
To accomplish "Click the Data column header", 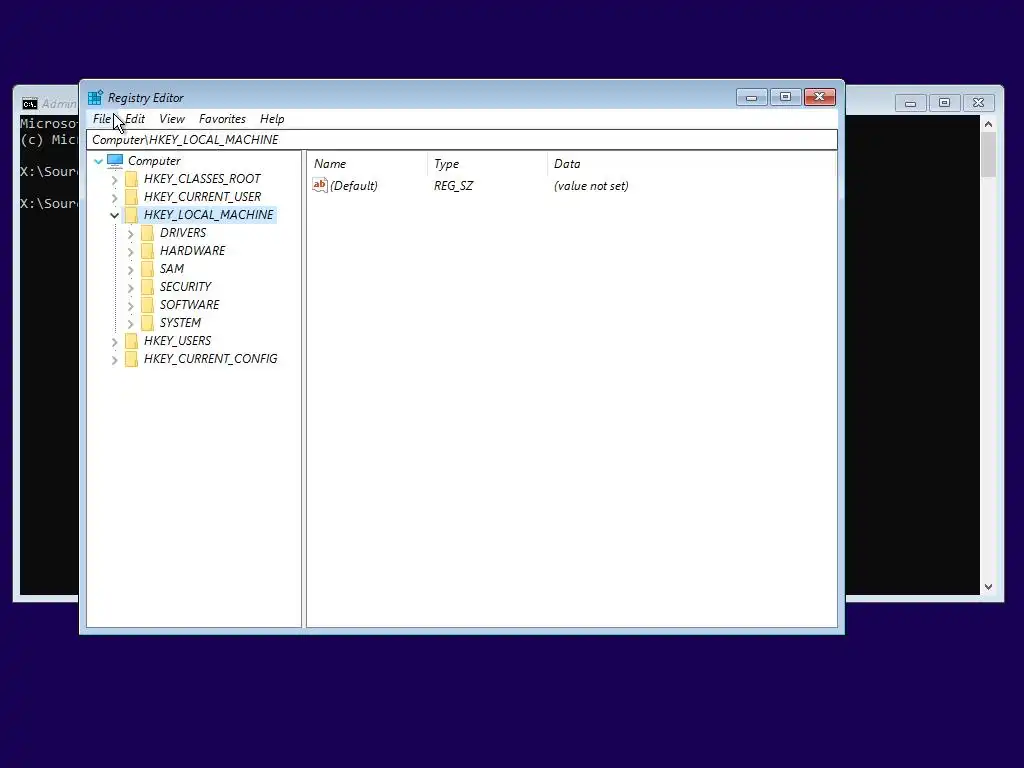I will (692, 164).
